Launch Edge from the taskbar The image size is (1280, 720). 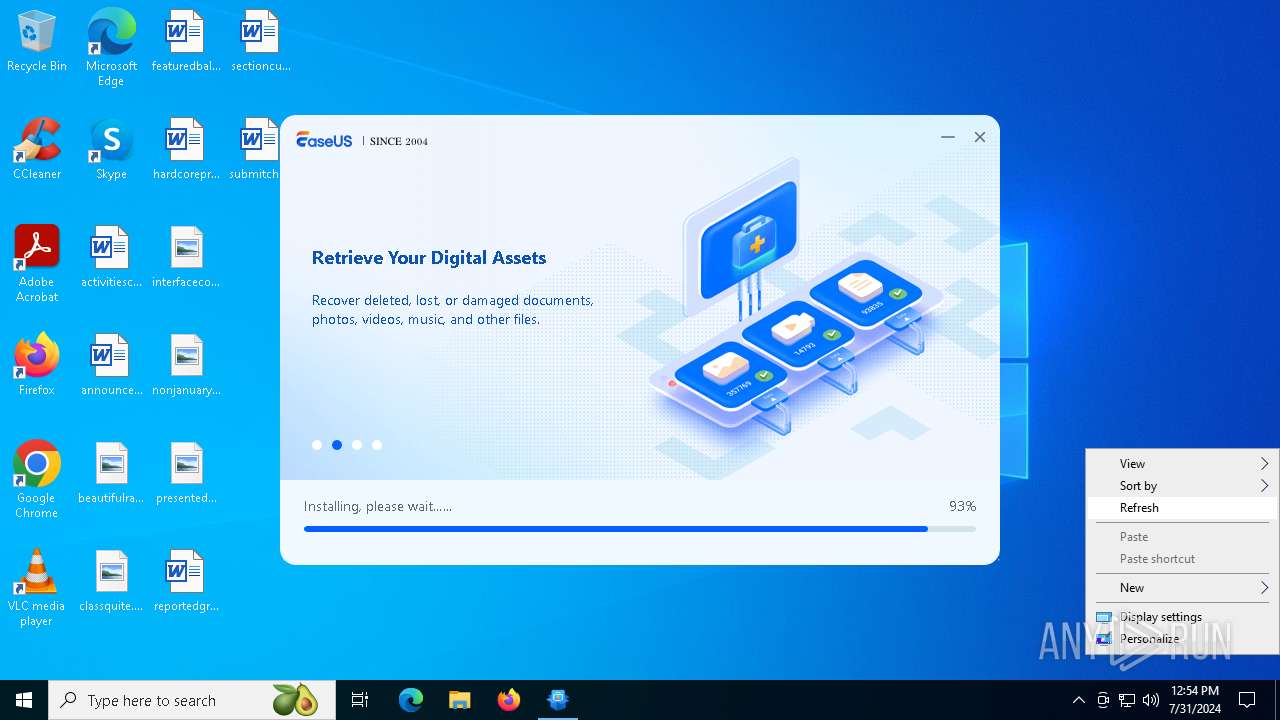(x=411, y=700)
